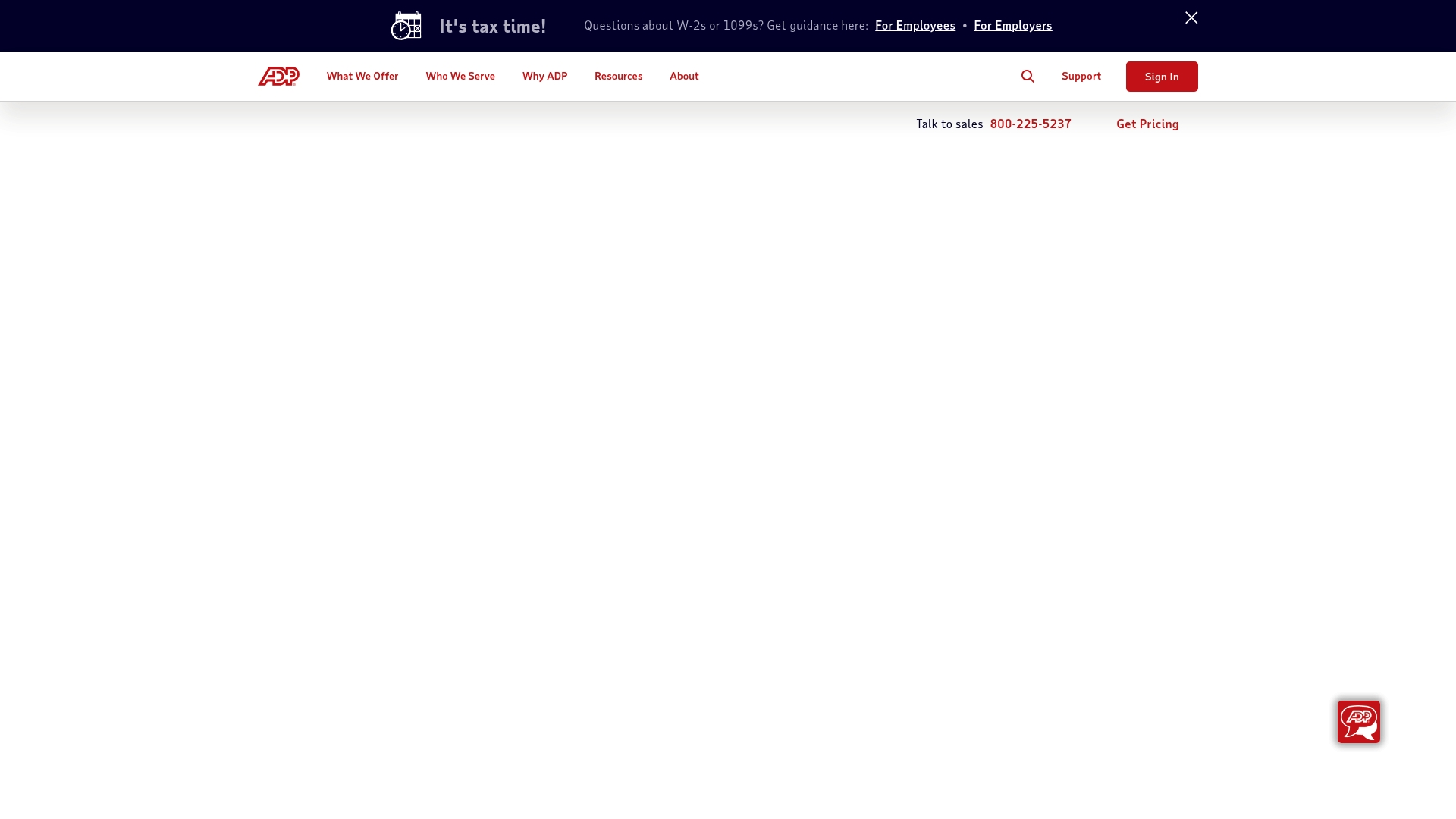Click the W-2 guidance banner text
The width and height of the screenshot is (1456, 819).
(x=725, y=25)
